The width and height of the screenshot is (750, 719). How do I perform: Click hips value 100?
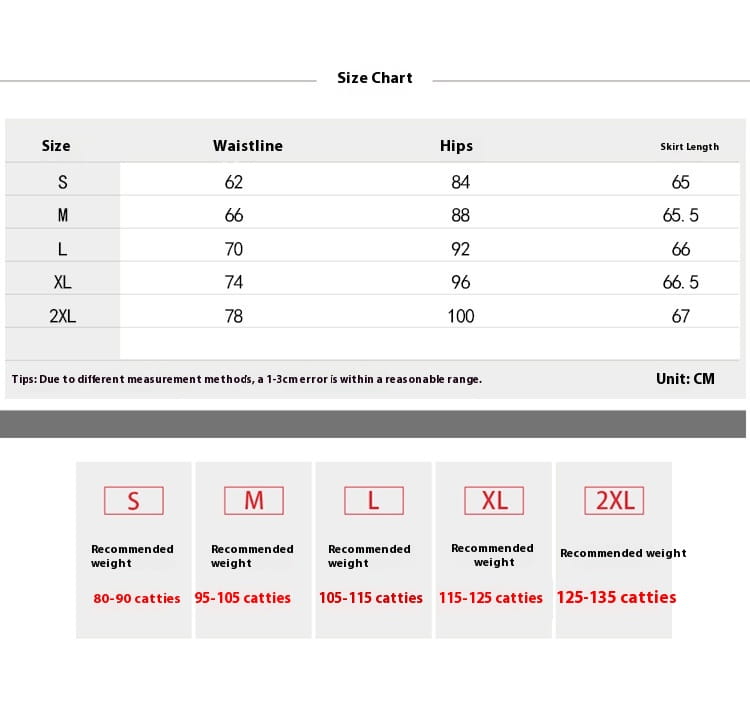461,316
